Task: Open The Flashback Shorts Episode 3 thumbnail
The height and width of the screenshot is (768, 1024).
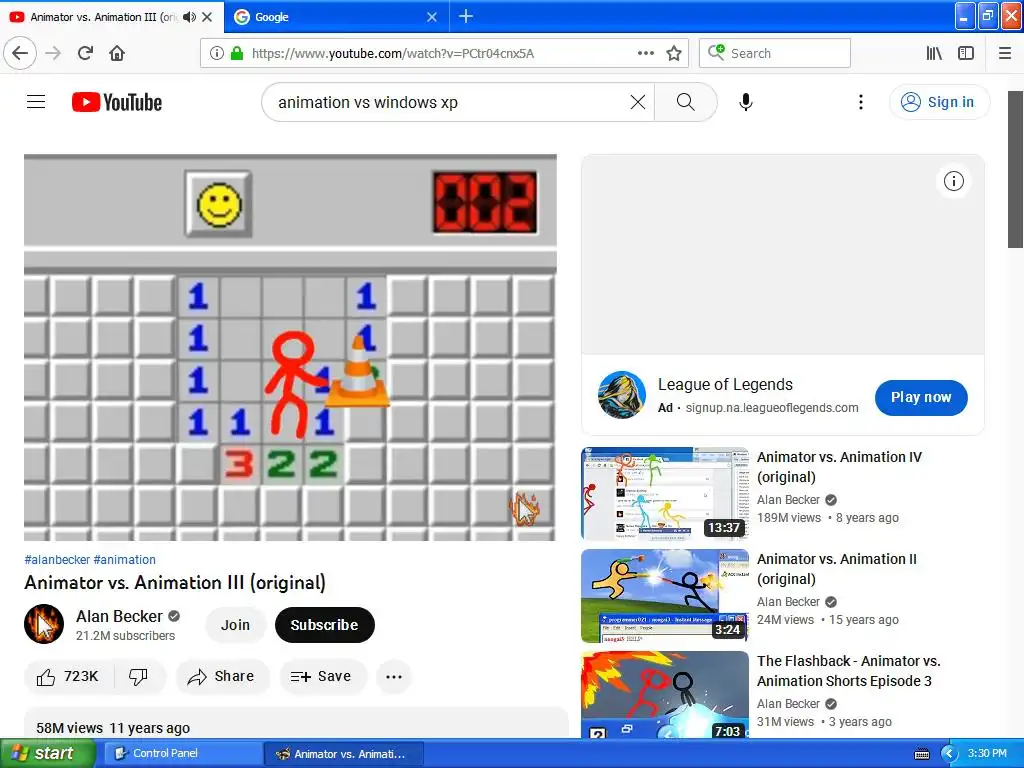Action: (x=665, y=695)
